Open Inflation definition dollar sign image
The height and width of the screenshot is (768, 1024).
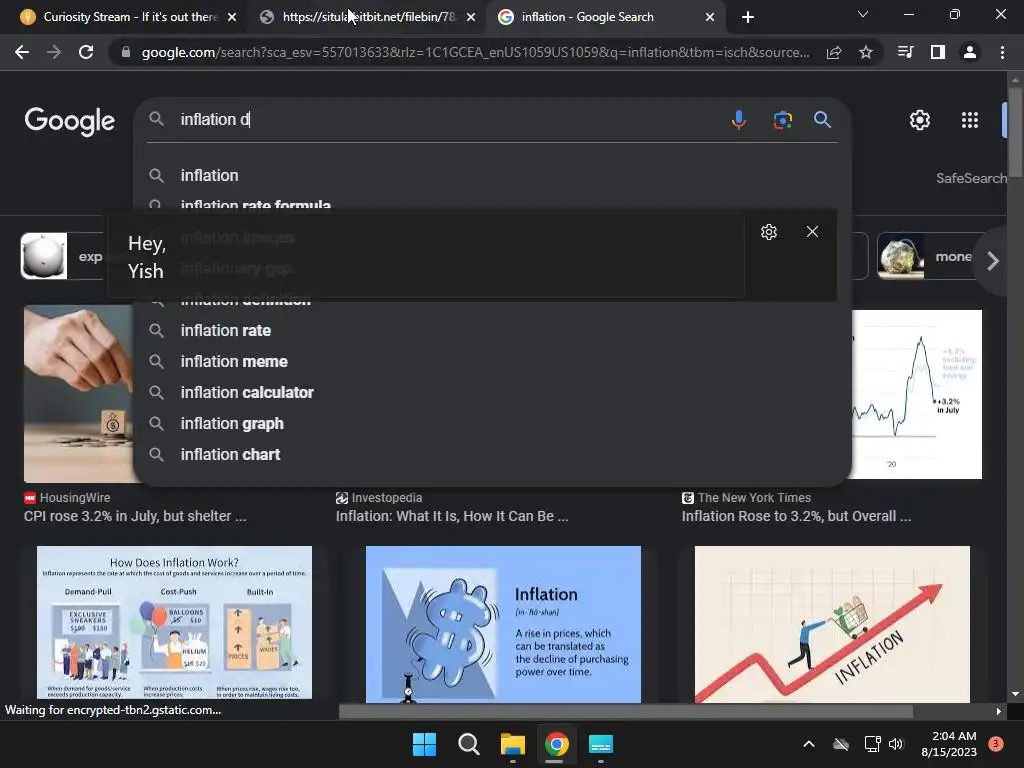point(503,624)
